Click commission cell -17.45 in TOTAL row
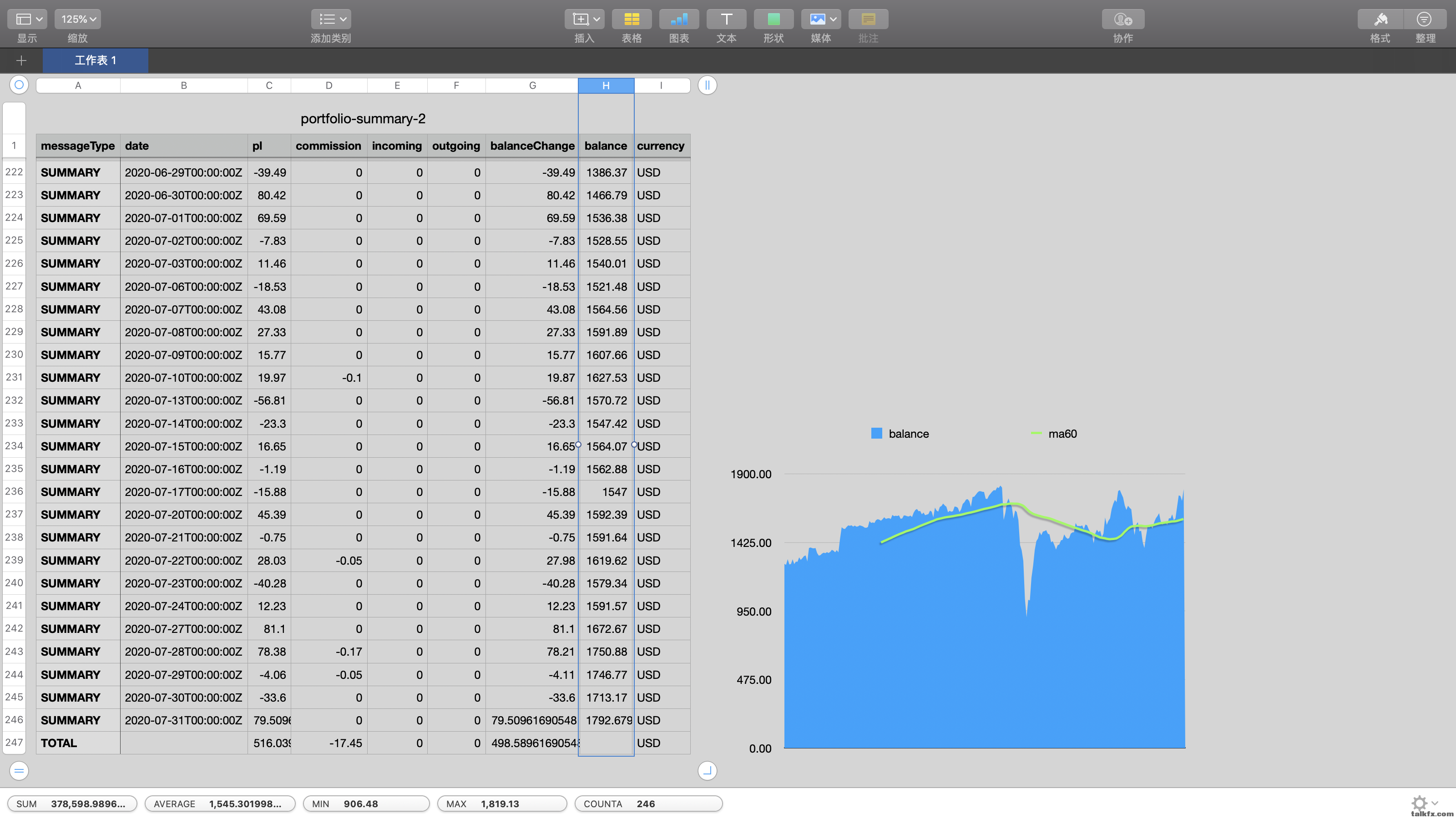1456x819 pixels. [x=329, y=743]
